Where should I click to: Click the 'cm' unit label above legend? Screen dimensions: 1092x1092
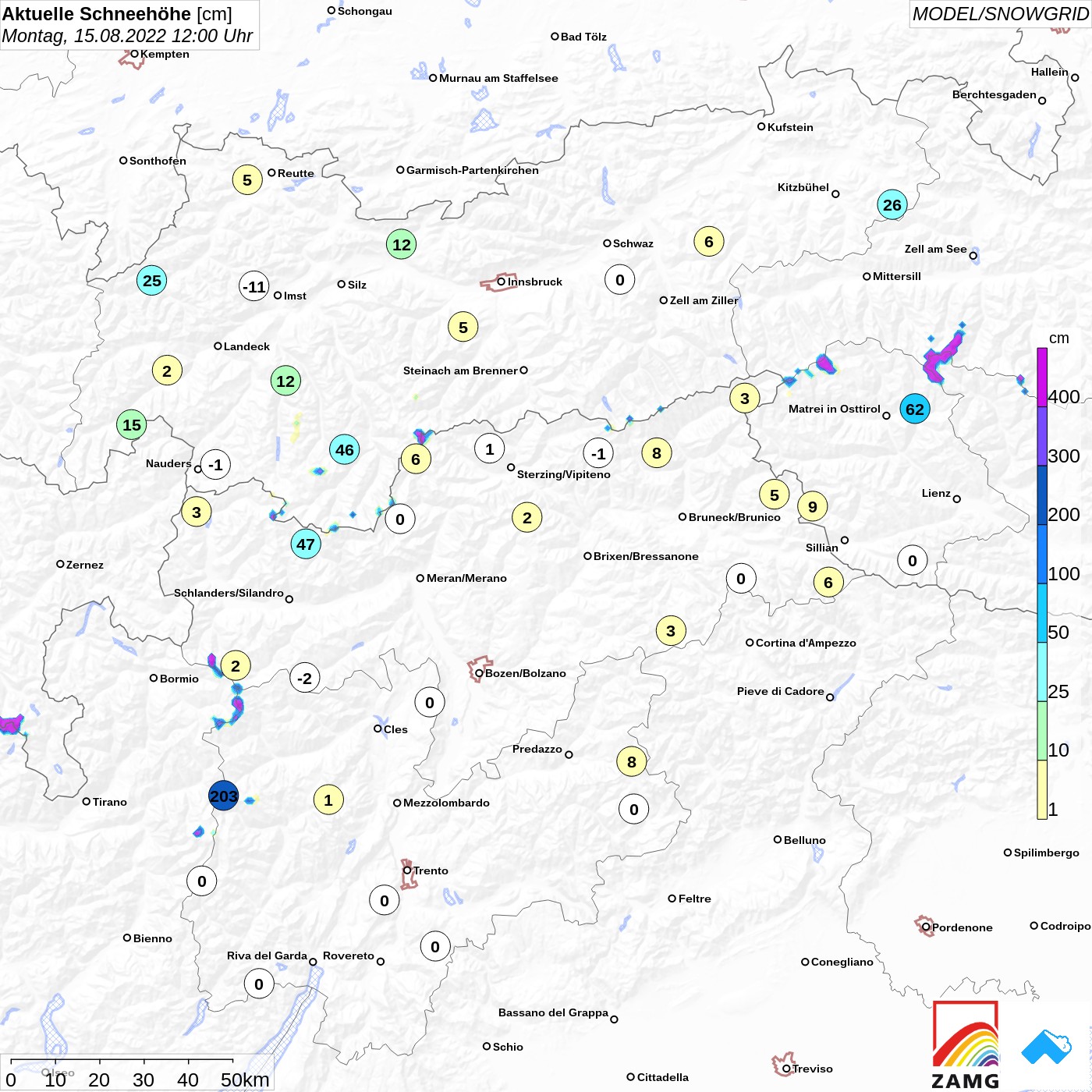[1059, 338]
